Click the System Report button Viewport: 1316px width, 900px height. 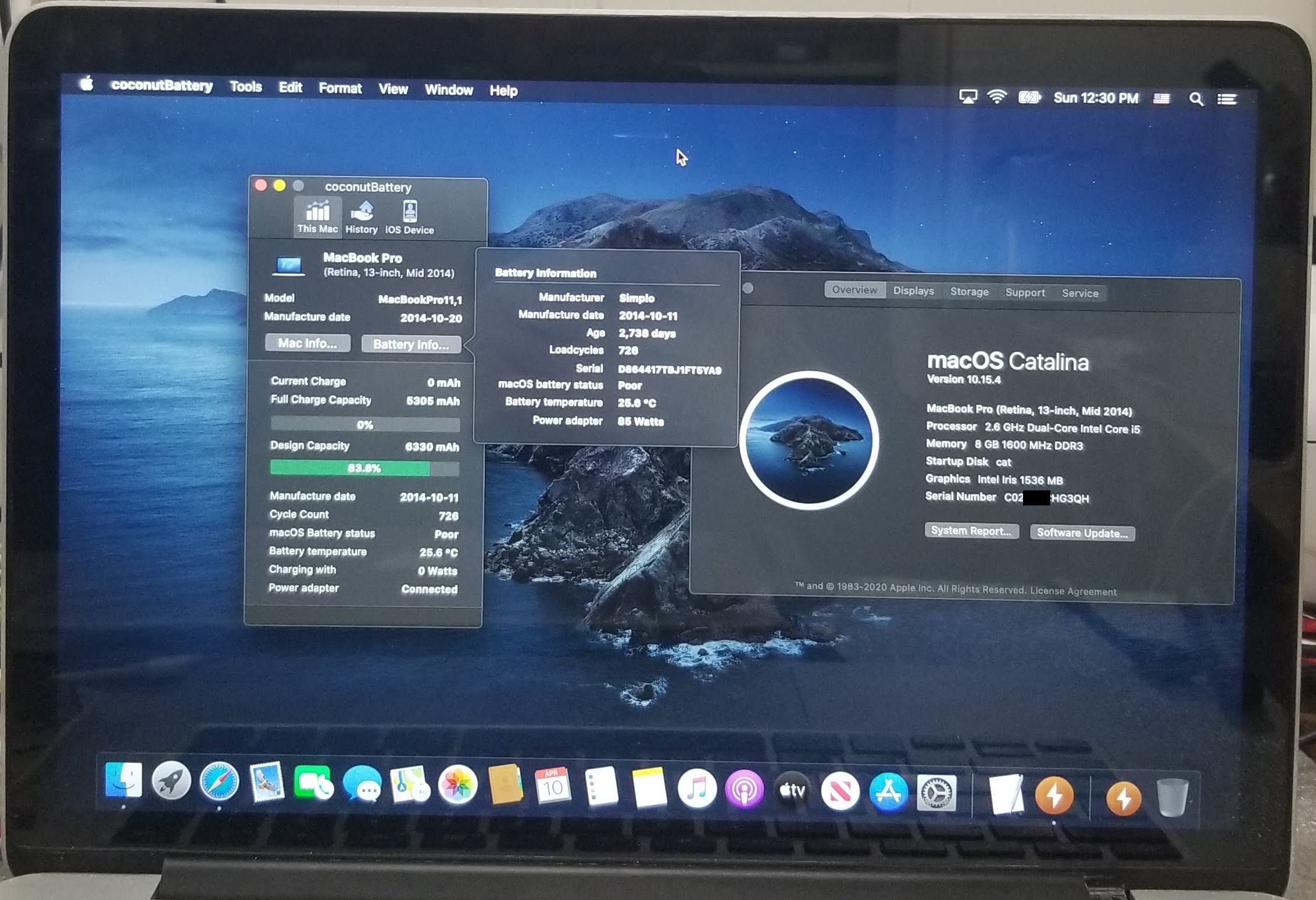tap(971, 531)
